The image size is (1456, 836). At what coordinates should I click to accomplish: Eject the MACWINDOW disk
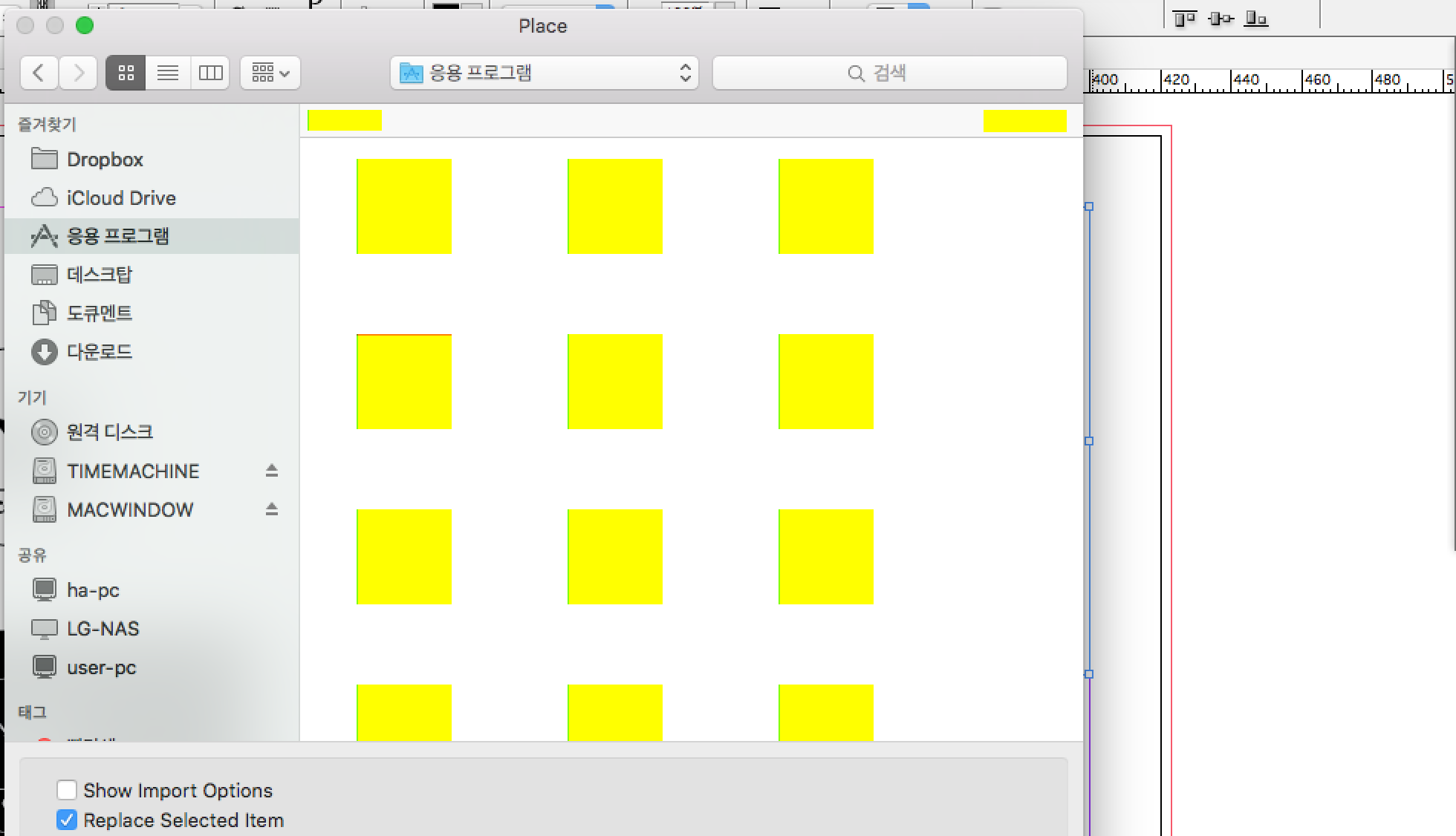pos(271,509)
